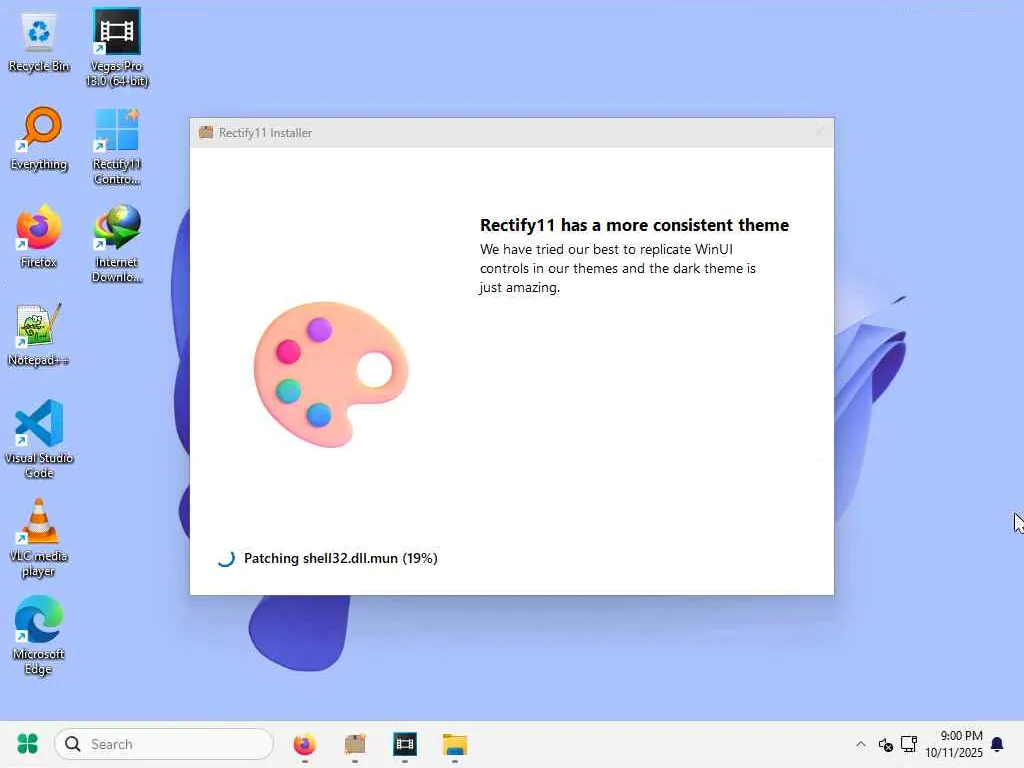The width and height of the screenshot is (1024, 768).
Task: Launch Notepad++ desktop shortcut
Action: point(39,335)
